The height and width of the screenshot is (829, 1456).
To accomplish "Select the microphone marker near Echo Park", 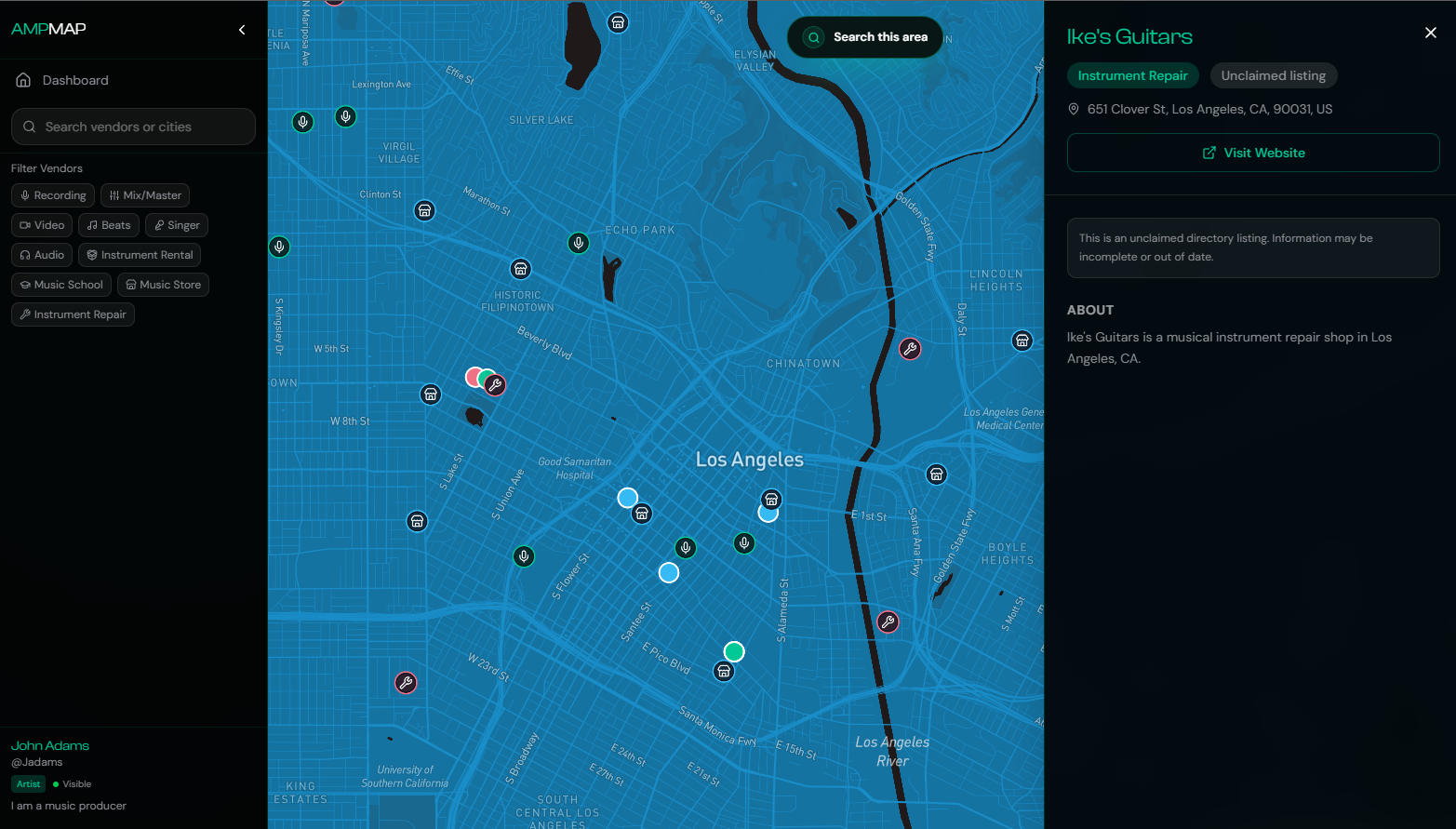I will point(579,244).
